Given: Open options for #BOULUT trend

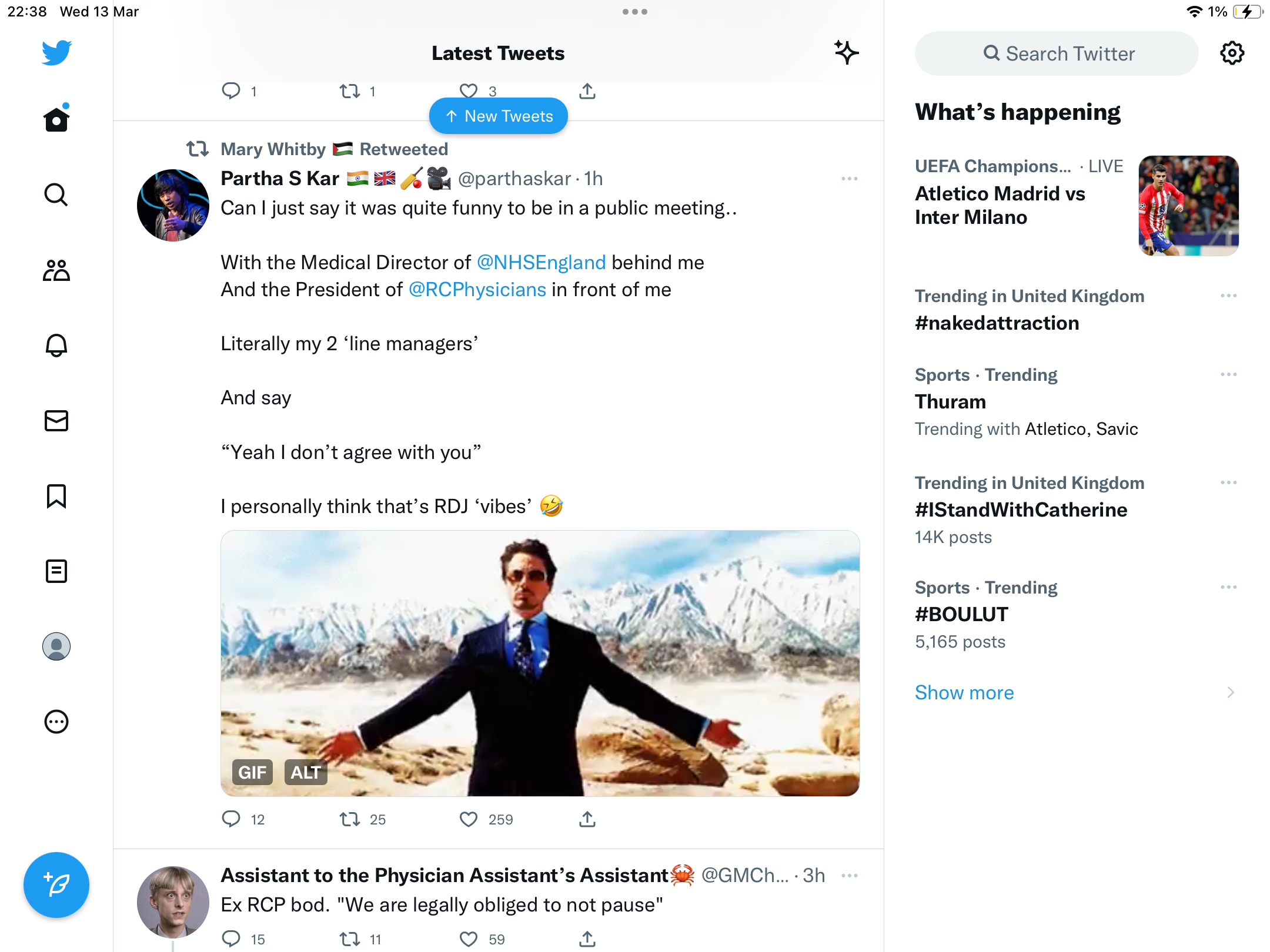Looking at the screenshot, I should (x=1229, y=587).
